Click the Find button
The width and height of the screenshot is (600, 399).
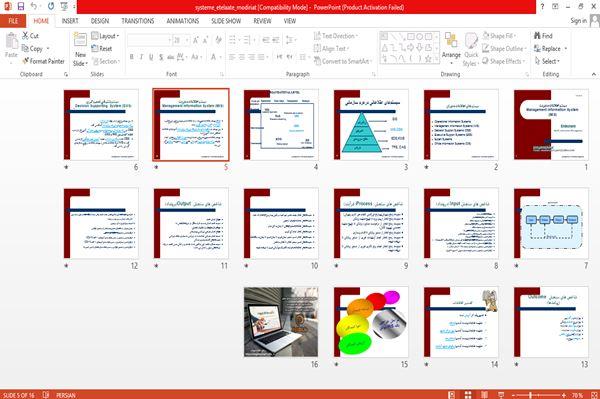(x=543, y=36)
